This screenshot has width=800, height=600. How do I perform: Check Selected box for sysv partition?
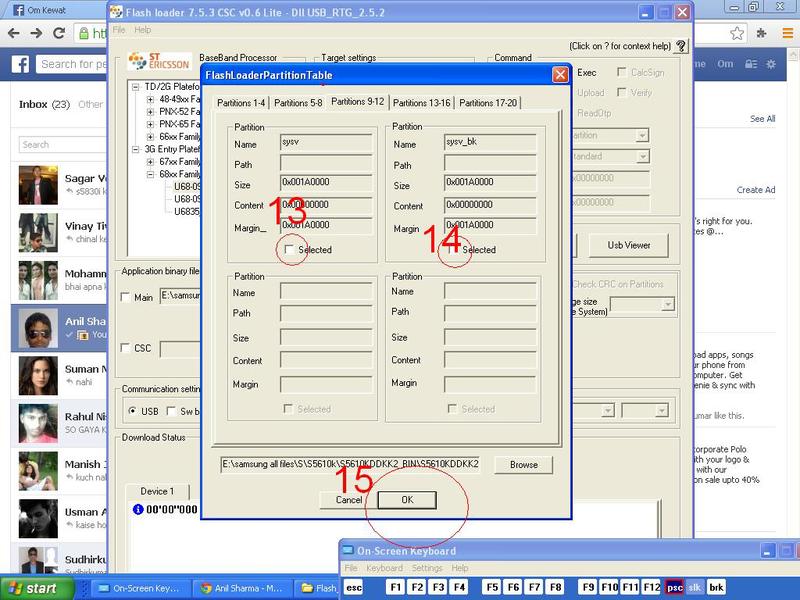point(288,250)
